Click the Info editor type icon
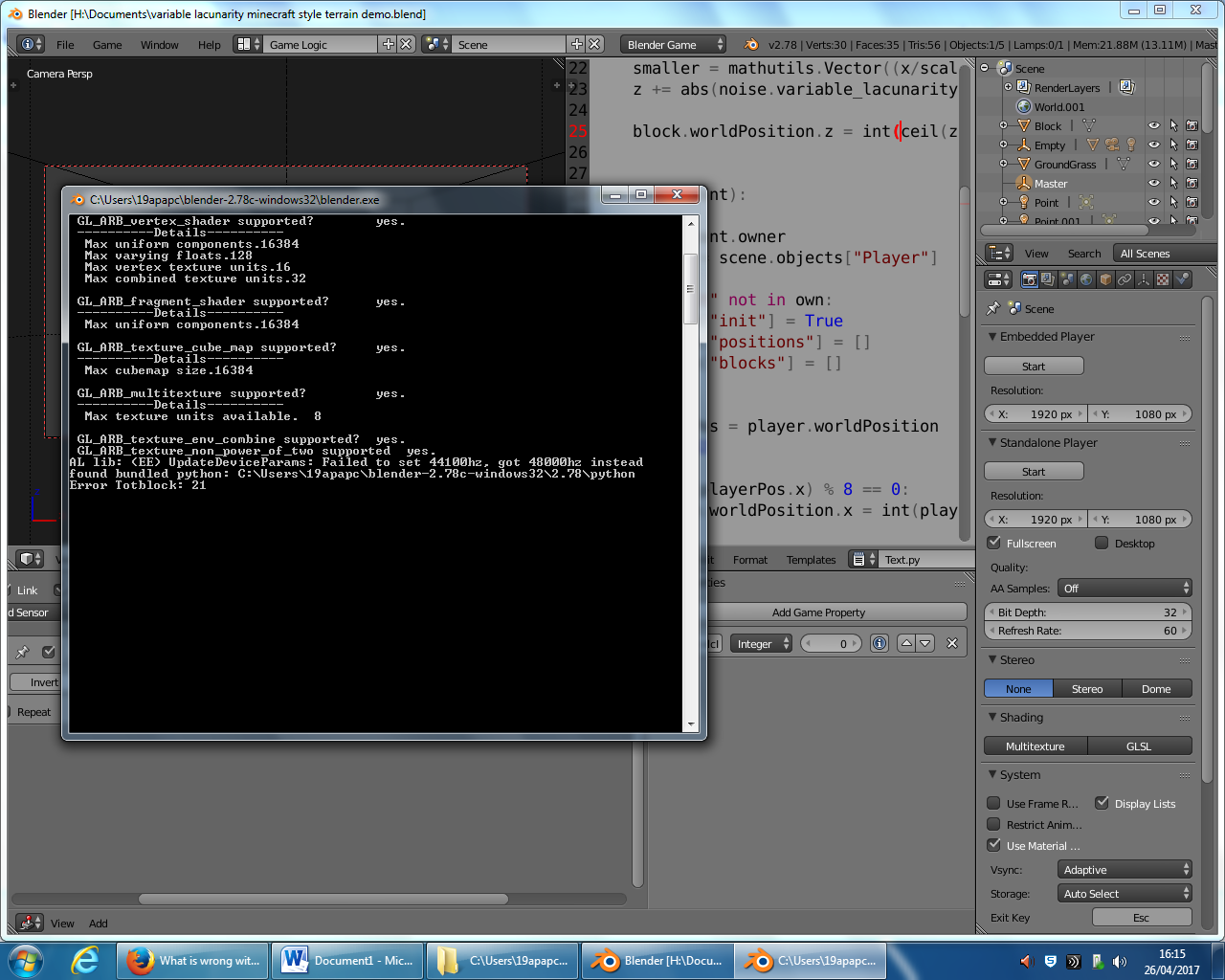The width and height of the screenshot is (1225, 980). pyautogui.click(x=32, y=44)
